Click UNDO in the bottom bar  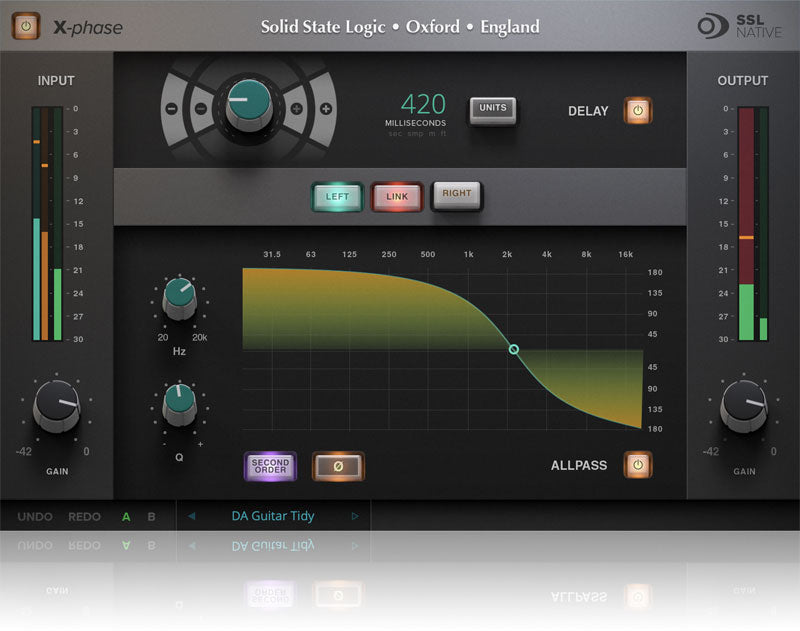pyautogui.click(x=35, y=517)
